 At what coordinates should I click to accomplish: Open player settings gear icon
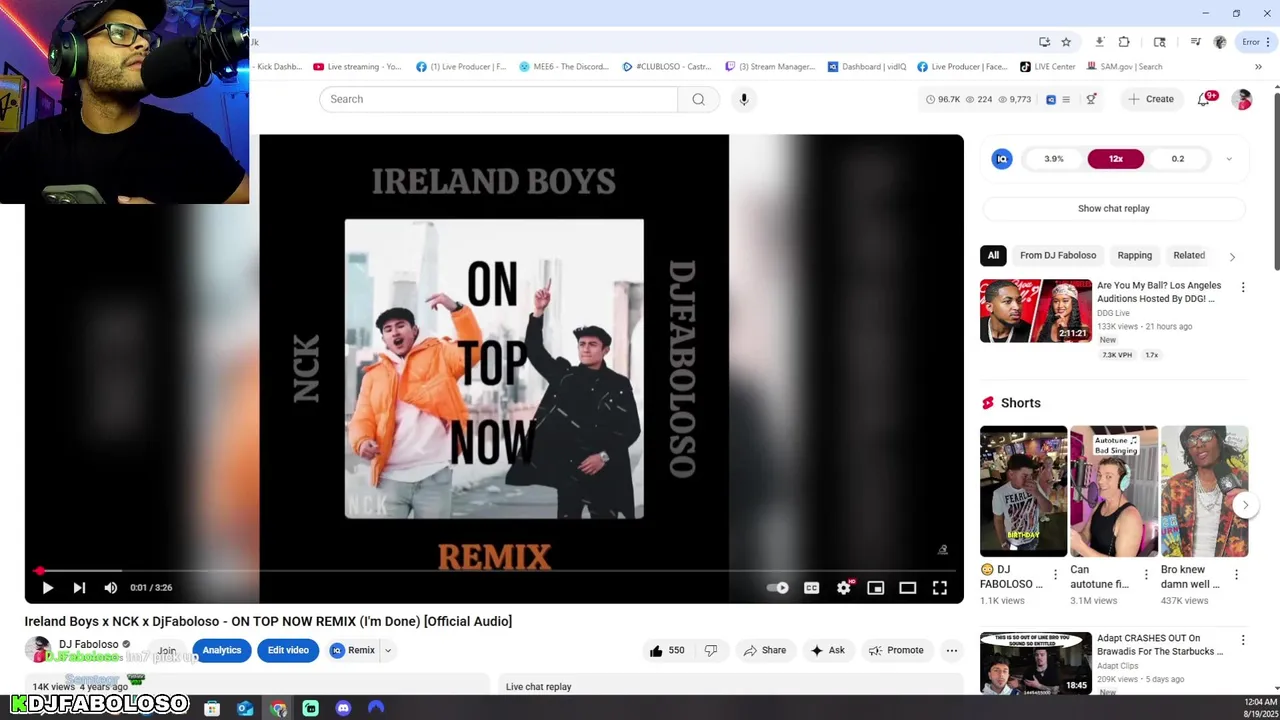[844, 588]
